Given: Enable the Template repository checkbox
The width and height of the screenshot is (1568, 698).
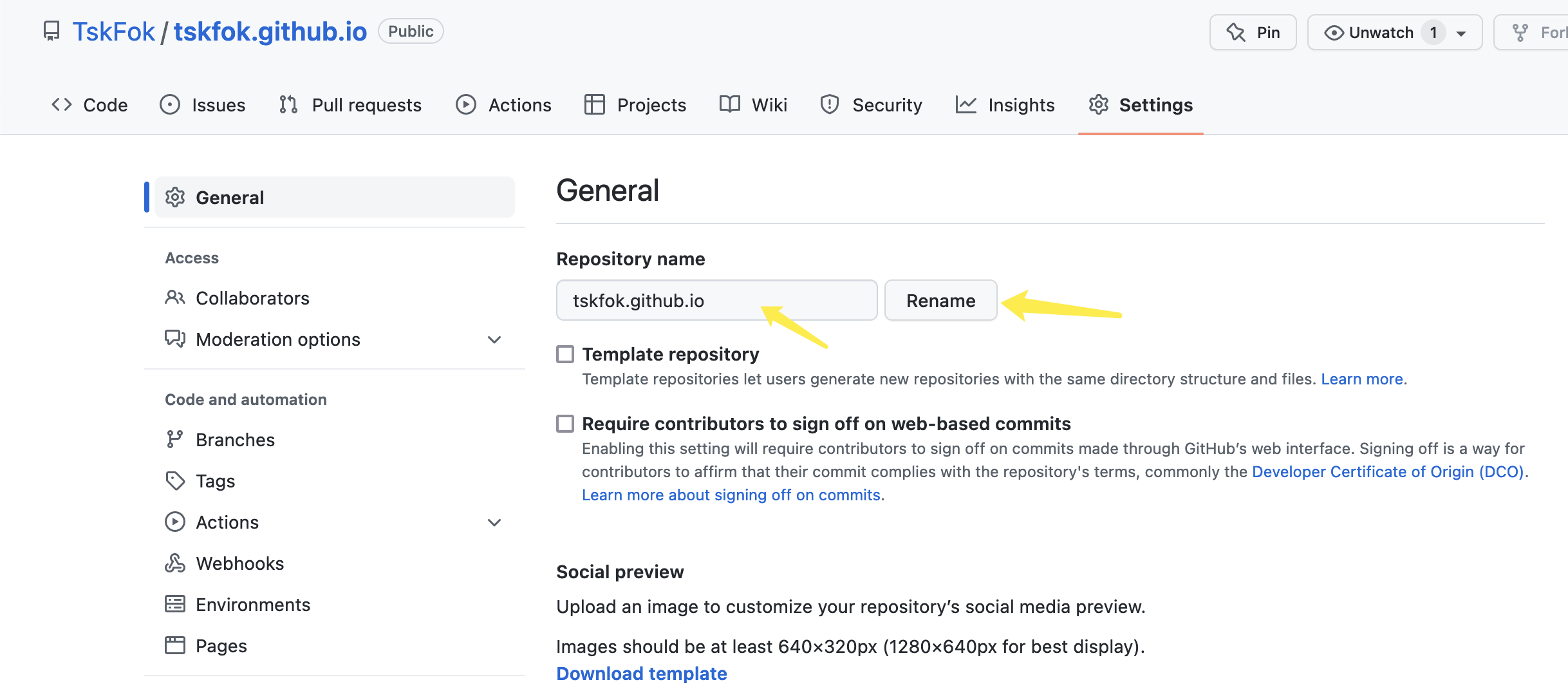Looking at the screenshot, I should point(565,354).
